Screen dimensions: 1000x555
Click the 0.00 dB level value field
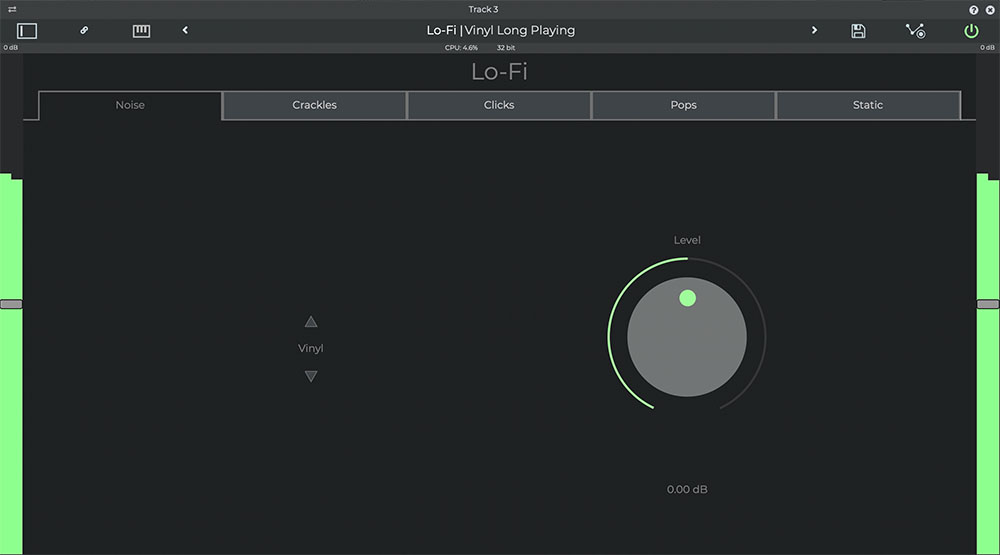point(687,490)
